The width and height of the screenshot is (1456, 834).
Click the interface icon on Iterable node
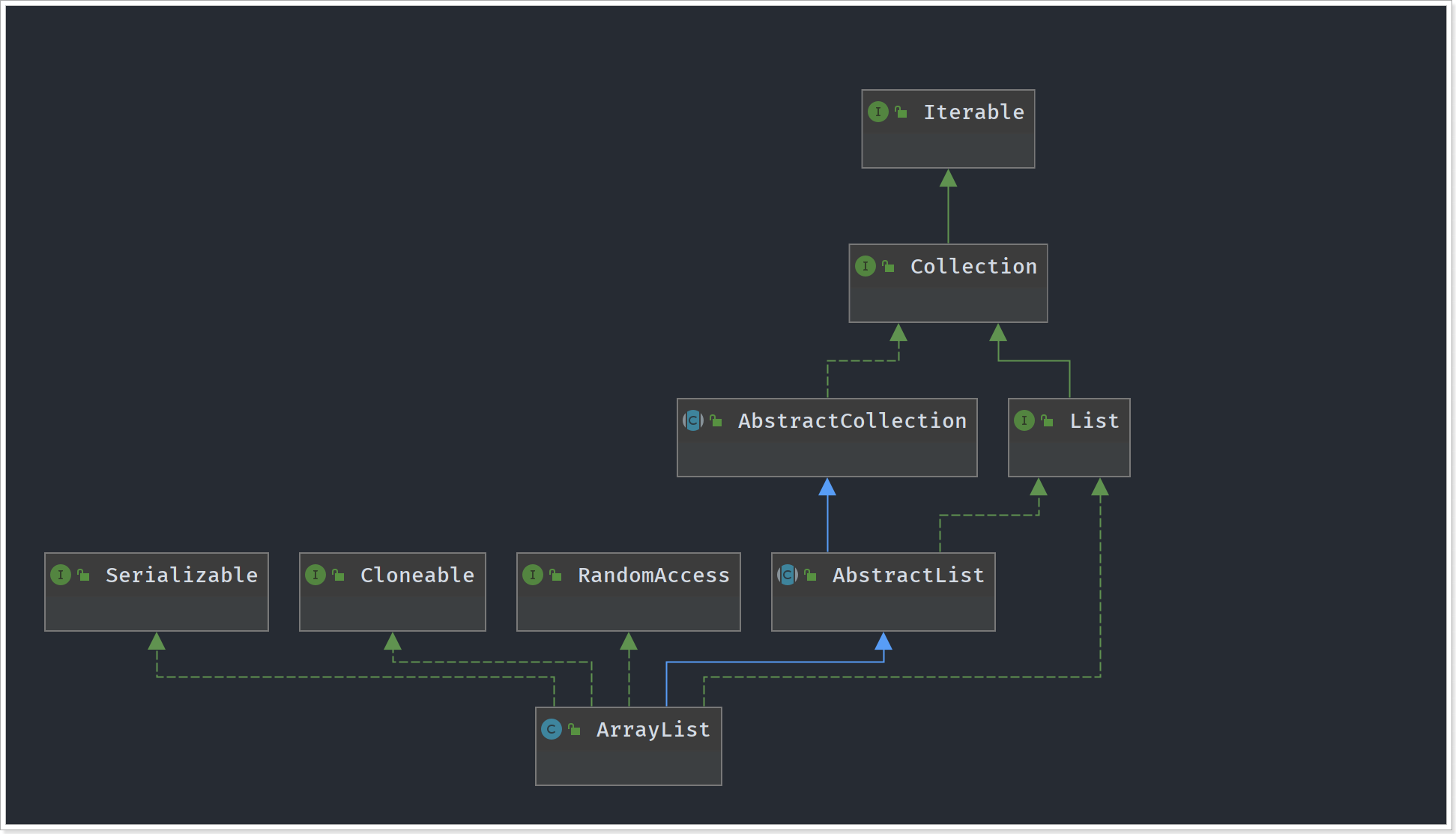[877, 112]
